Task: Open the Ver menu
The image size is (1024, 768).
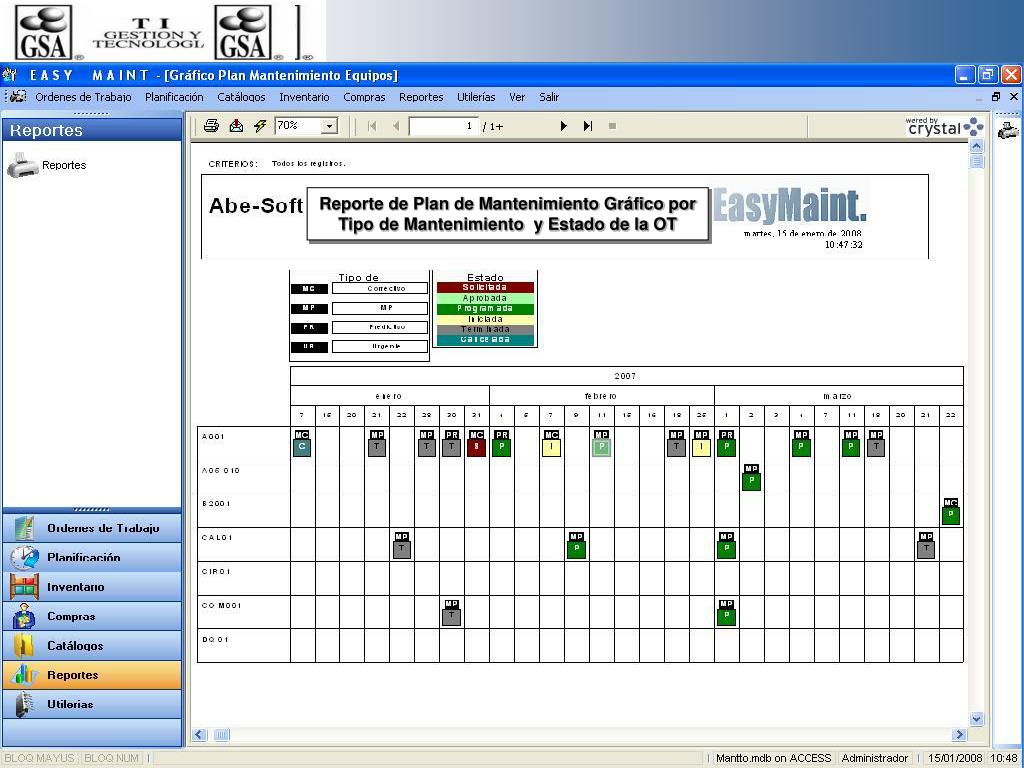Action: [x=517, y=97]
